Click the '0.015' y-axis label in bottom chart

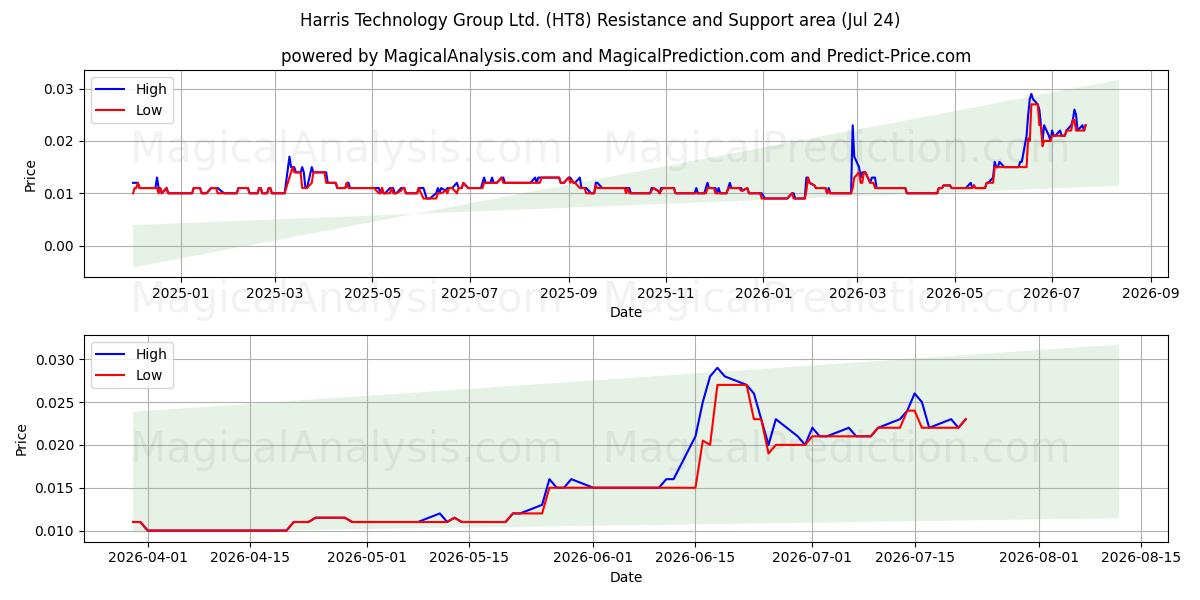[56, 488]
